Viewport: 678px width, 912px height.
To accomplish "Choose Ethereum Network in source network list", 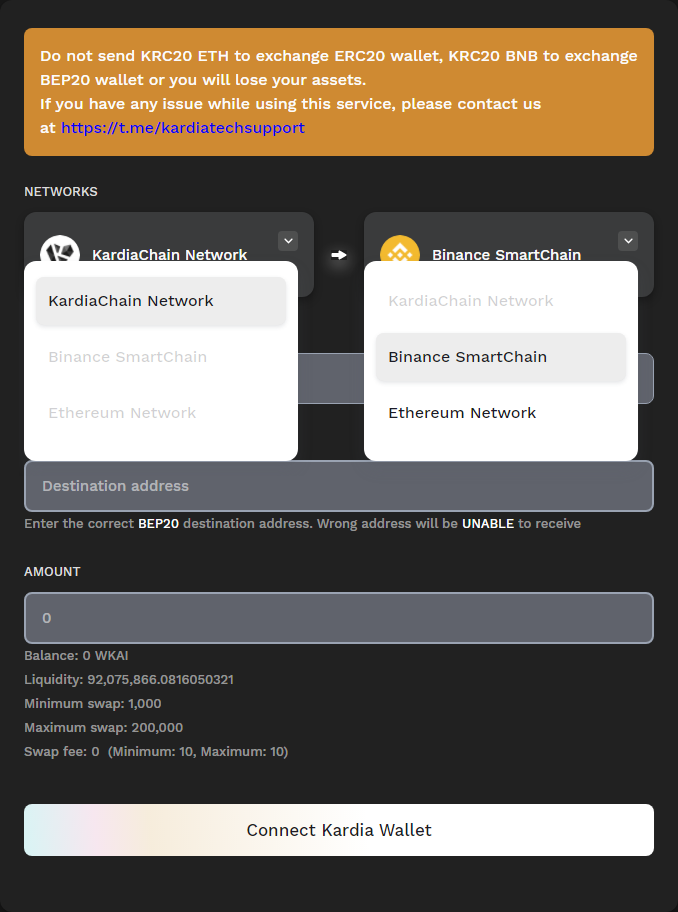I will 161,412.
